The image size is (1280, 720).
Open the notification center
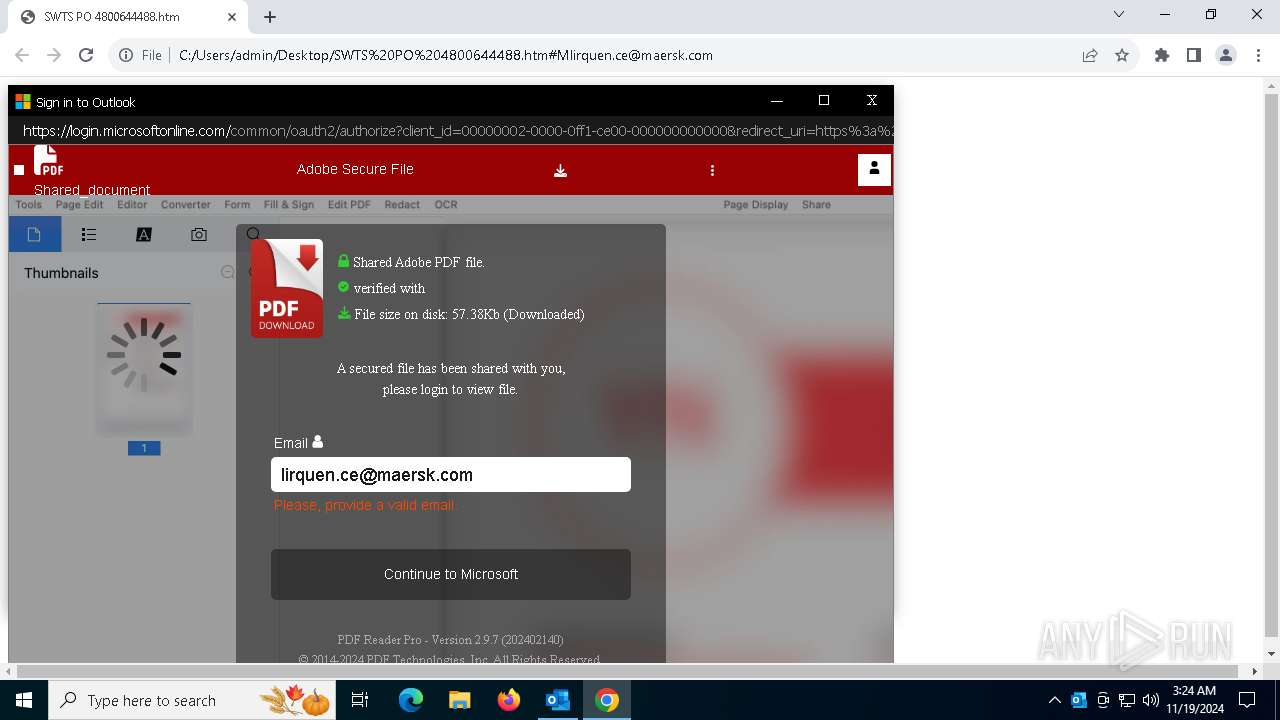[x=1247, y=700]
